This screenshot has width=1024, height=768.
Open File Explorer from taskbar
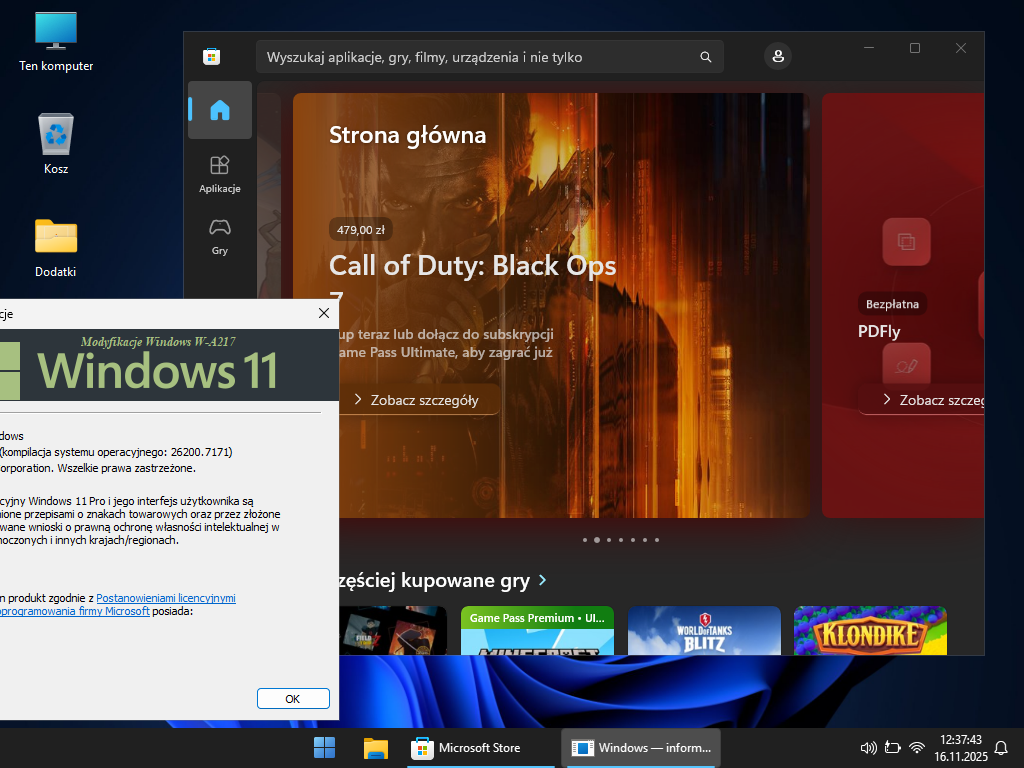coord(375,748)
